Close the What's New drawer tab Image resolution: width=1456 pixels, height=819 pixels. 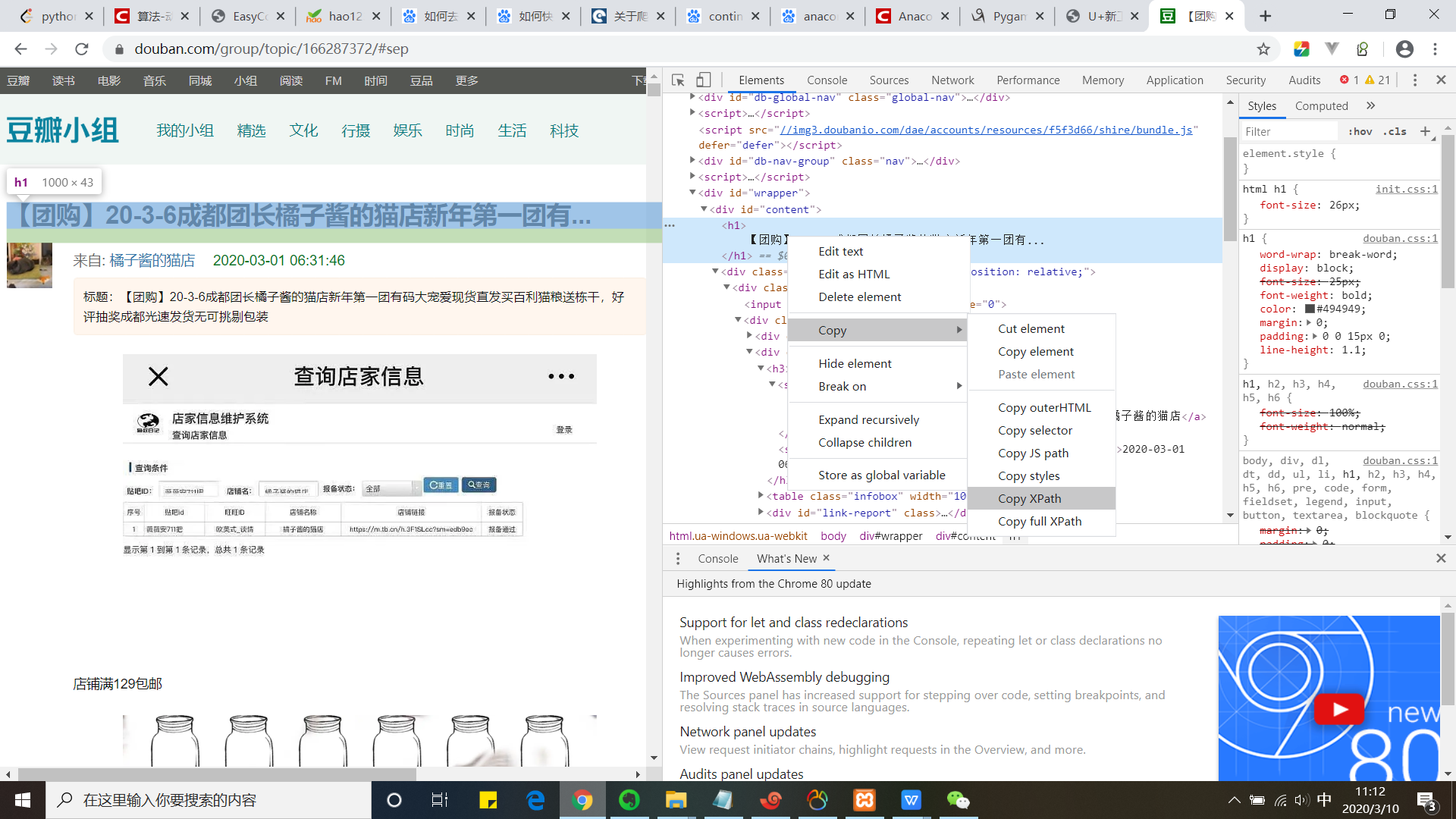coord(827,558)
